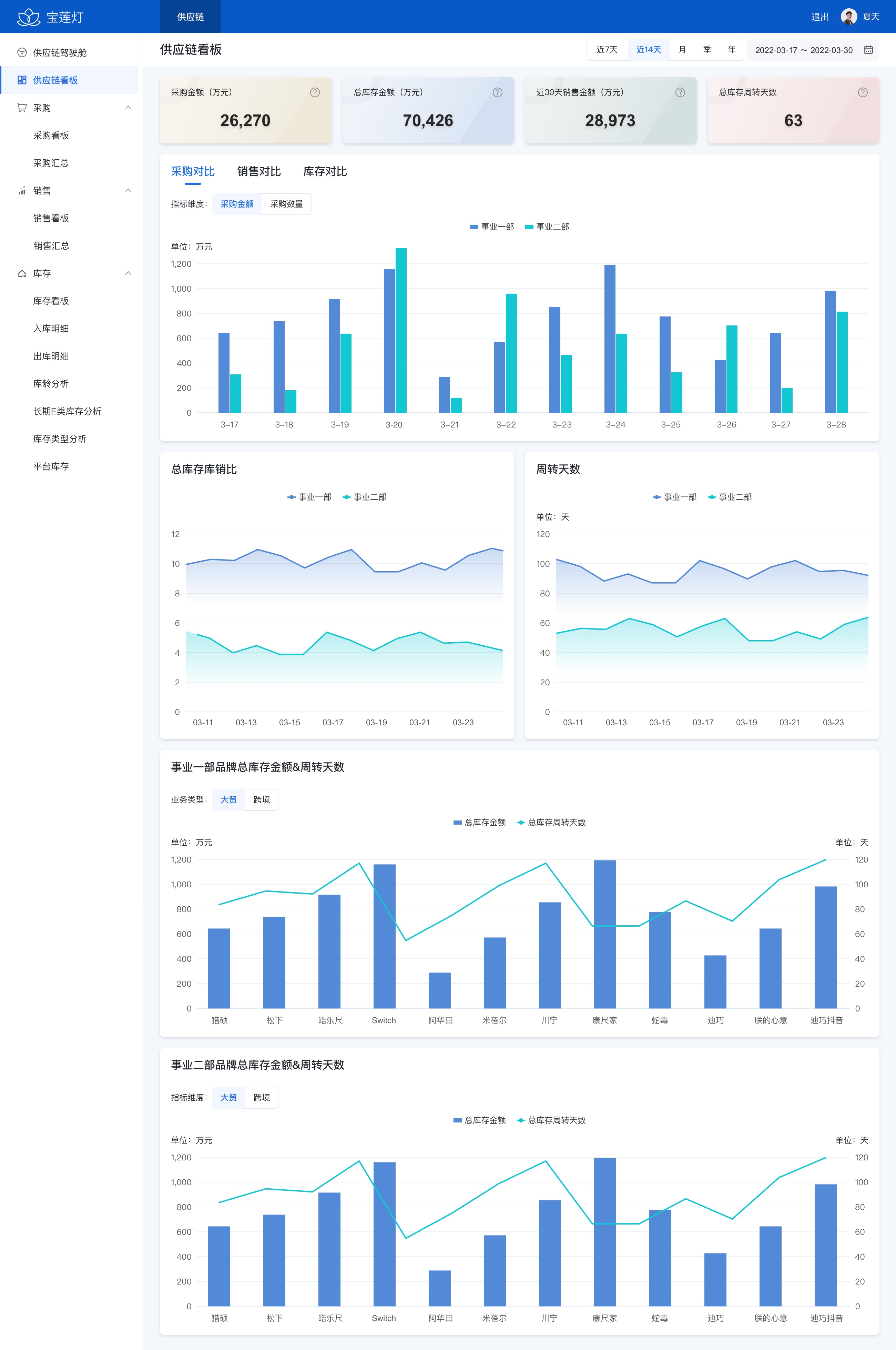896x1350 pixels.
Task: Collapse the 销售 menu group chevron
Action: pyautogui.click(x=128, y=190)
